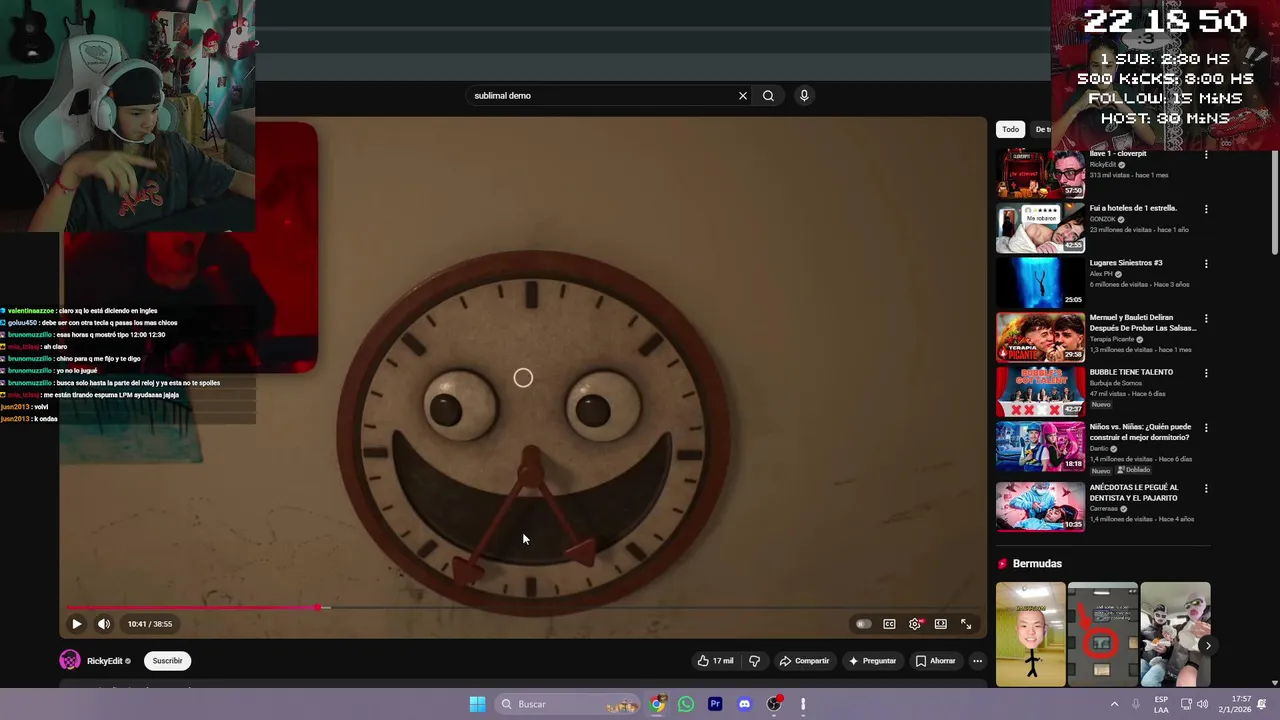
Task: Click the taskbar microphone tray icon
Action: pos(1136,704)
